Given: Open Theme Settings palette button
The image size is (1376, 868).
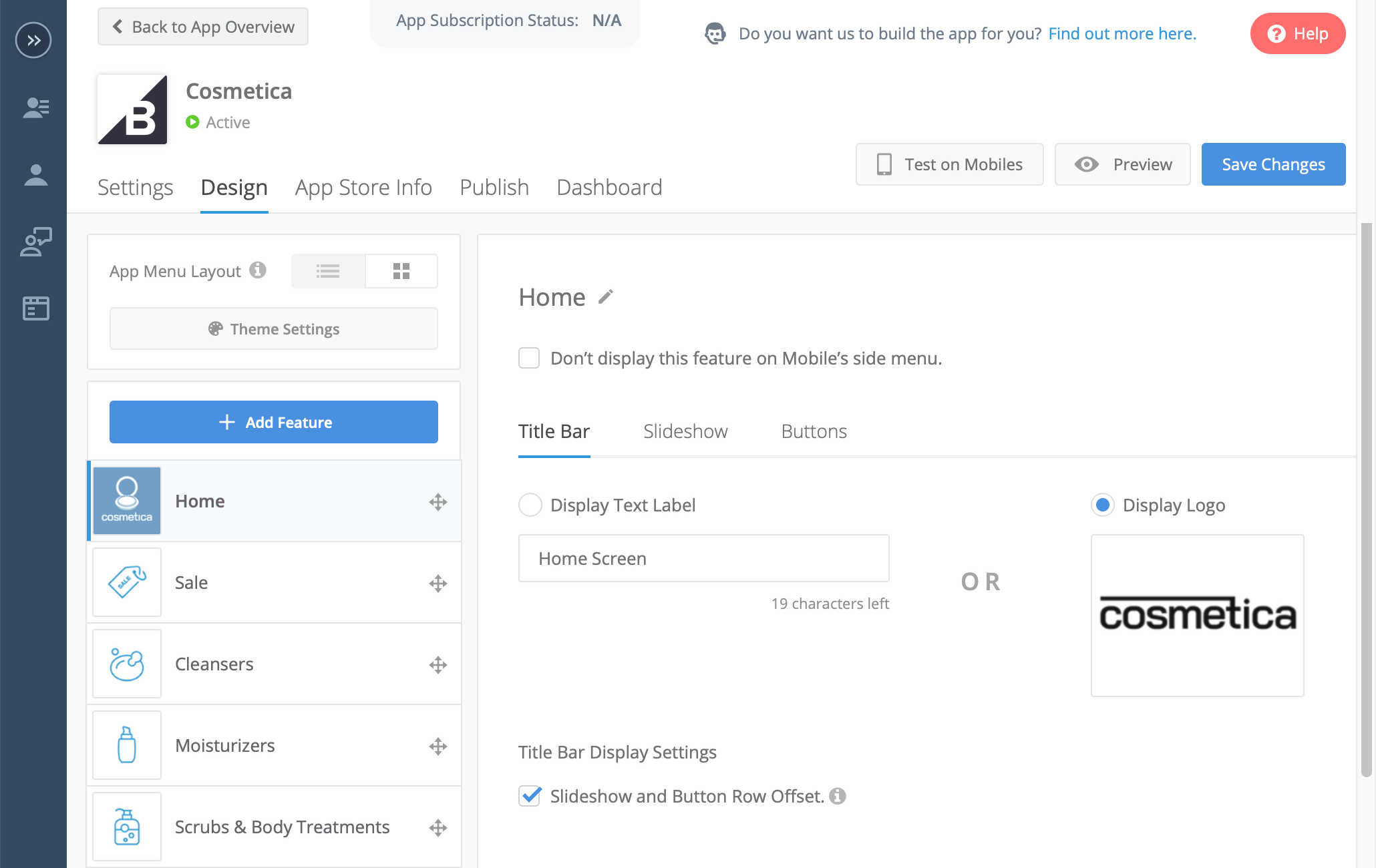Looking at the screenshot, I should tap(274, 329).
